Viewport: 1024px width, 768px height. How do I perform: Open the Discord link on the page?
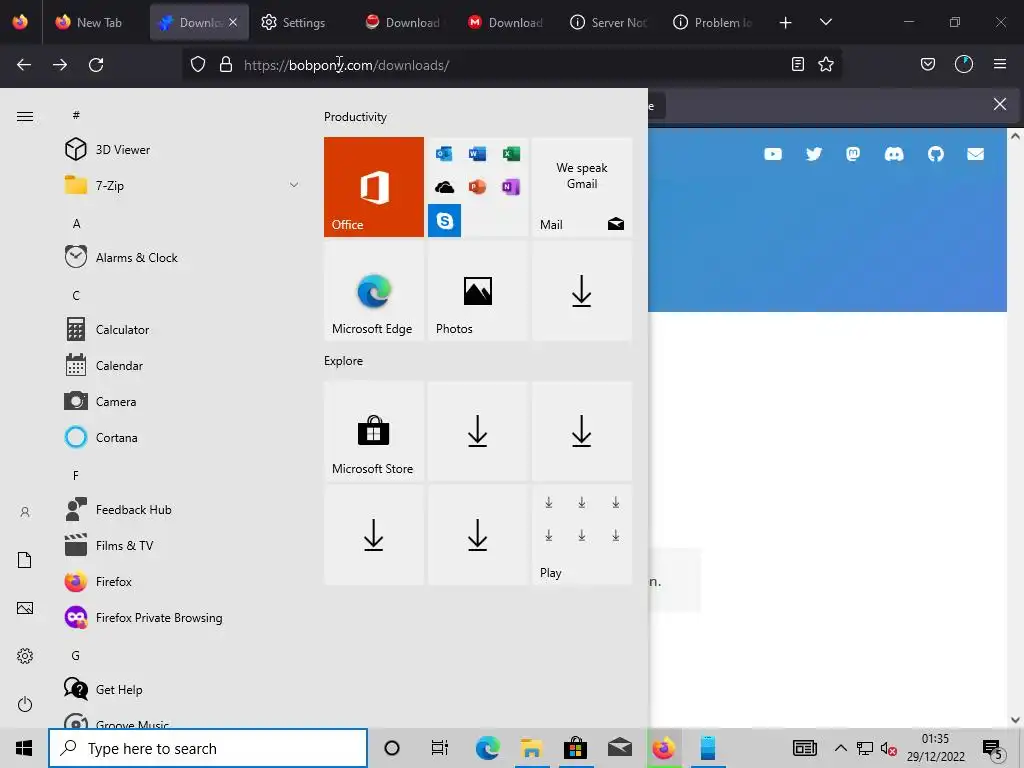[894, 154]
